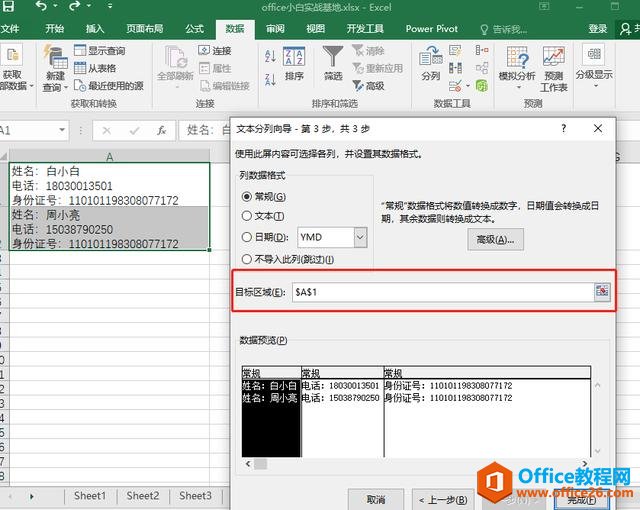Select the 电话 column in data preview
This screenshot has height=510, width=640.
tap(342, 411)
